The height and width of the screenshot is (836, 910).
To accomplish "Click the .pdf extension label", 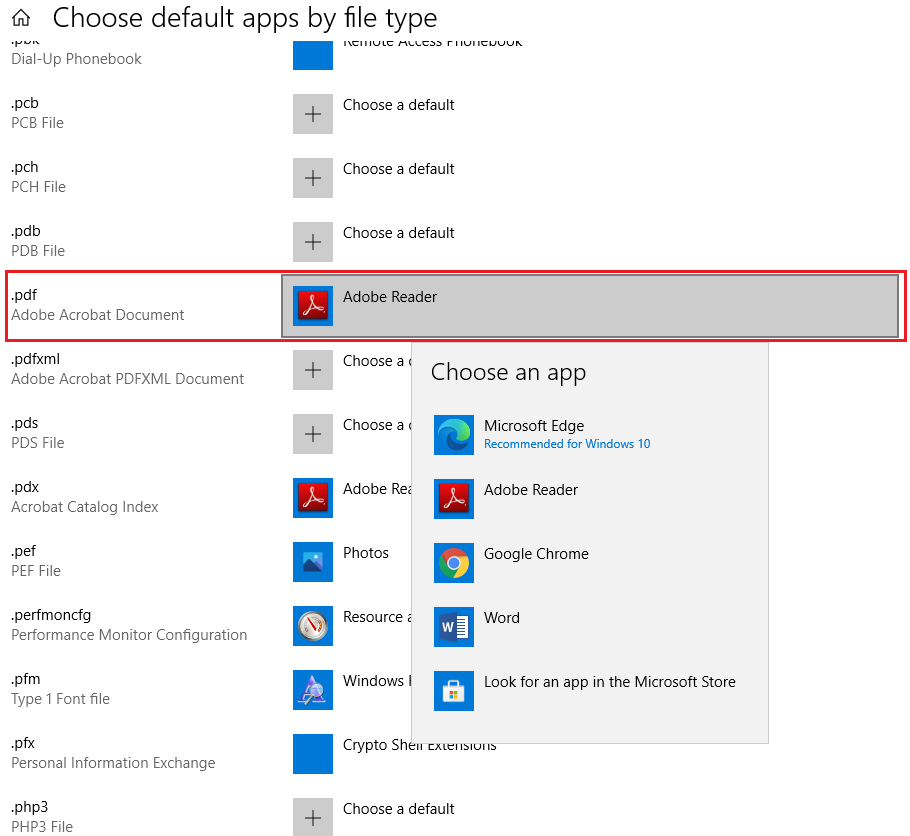I will [x=24, y=295].
